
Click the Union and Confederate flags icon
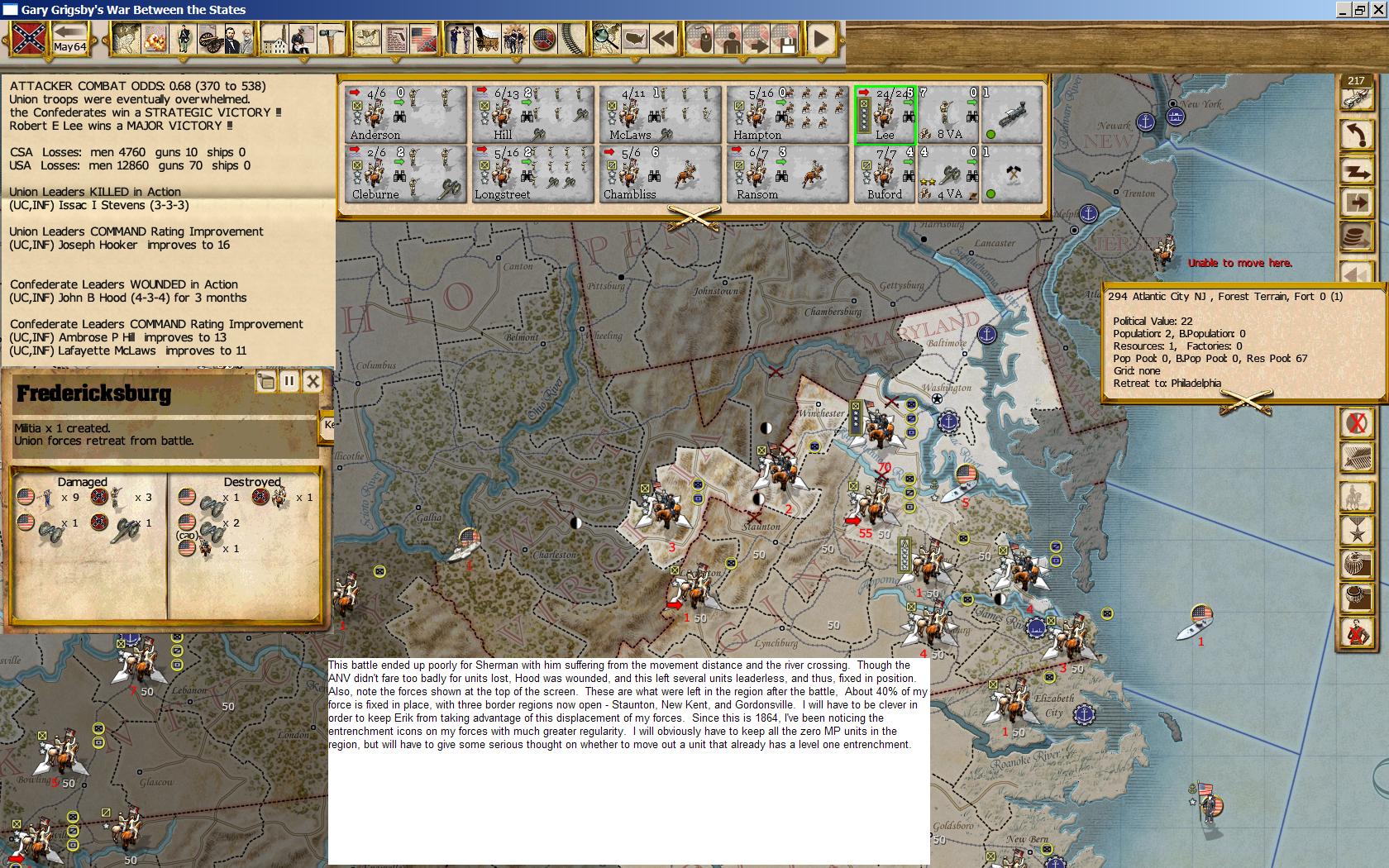click(423, 39)
